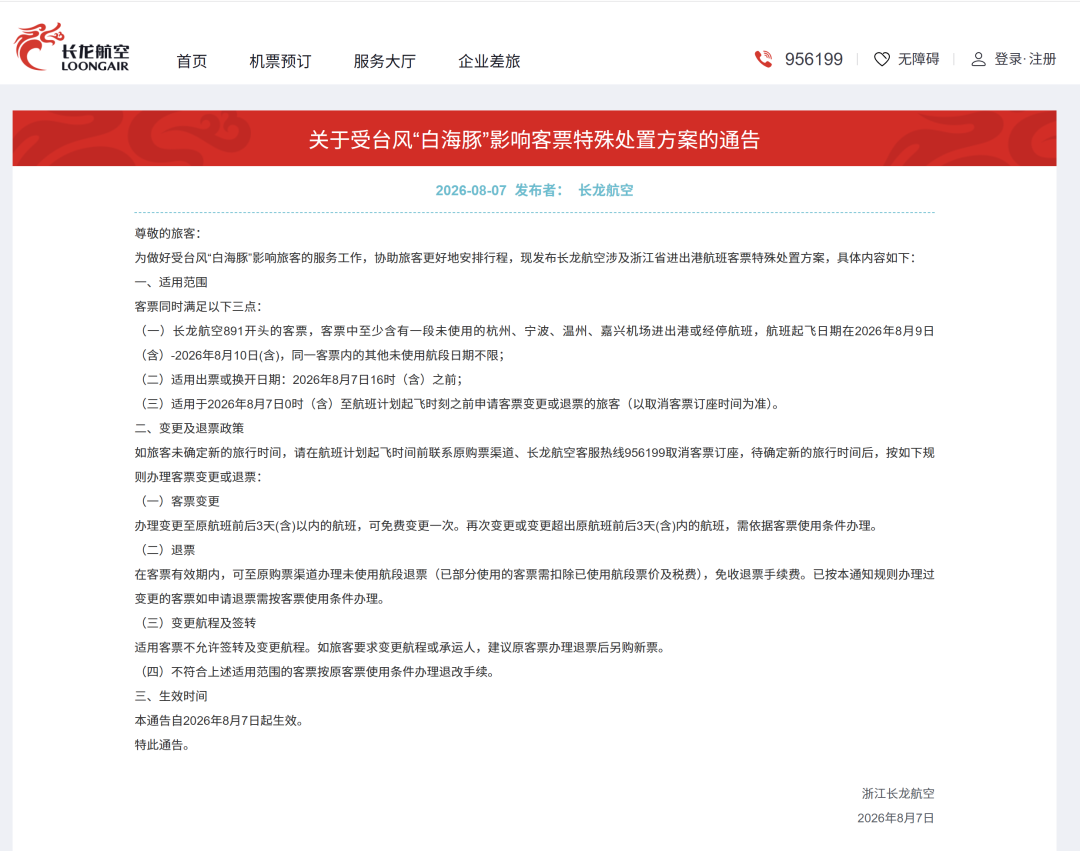1080x851 pixels.
Task: Go to 首页 menu item
Action: click(191, 61)
